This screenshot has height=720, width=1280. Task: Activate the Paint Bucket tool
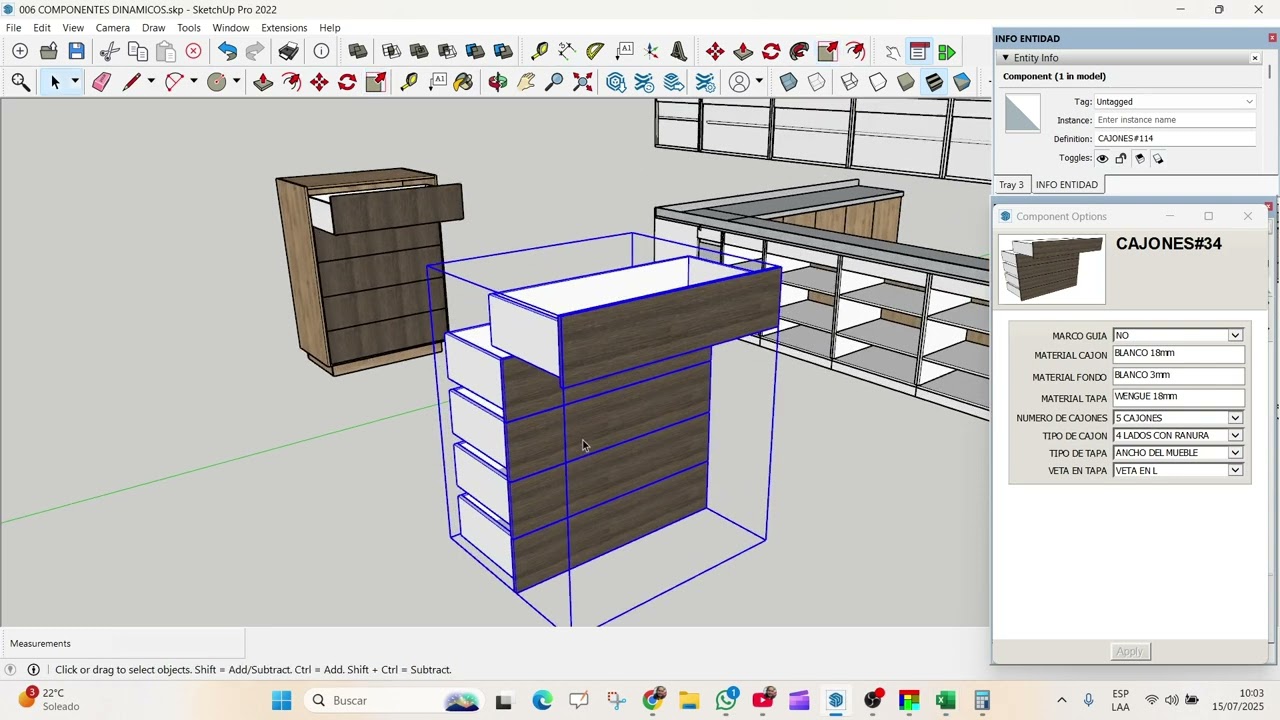point(463,82)
